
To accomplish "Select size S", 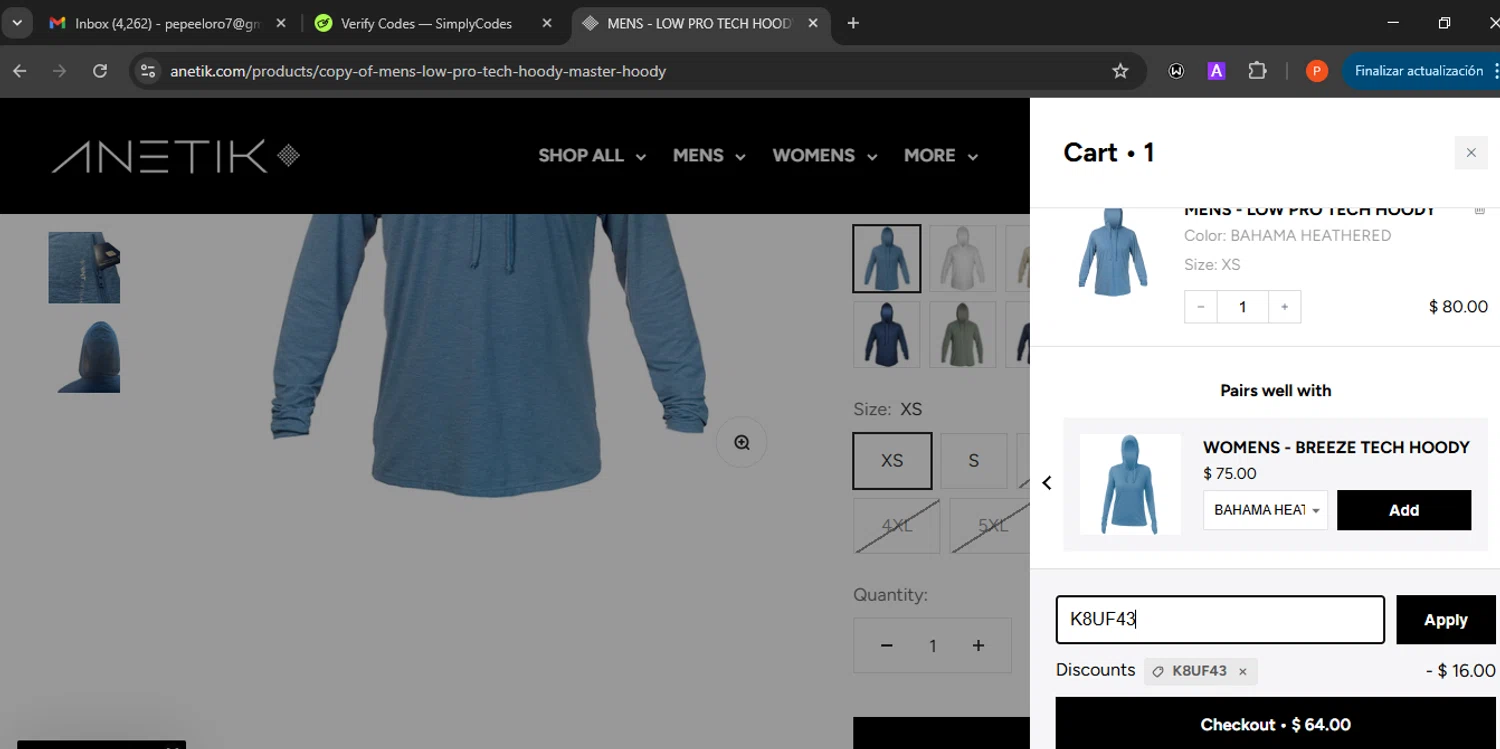I will pos(974,461).
